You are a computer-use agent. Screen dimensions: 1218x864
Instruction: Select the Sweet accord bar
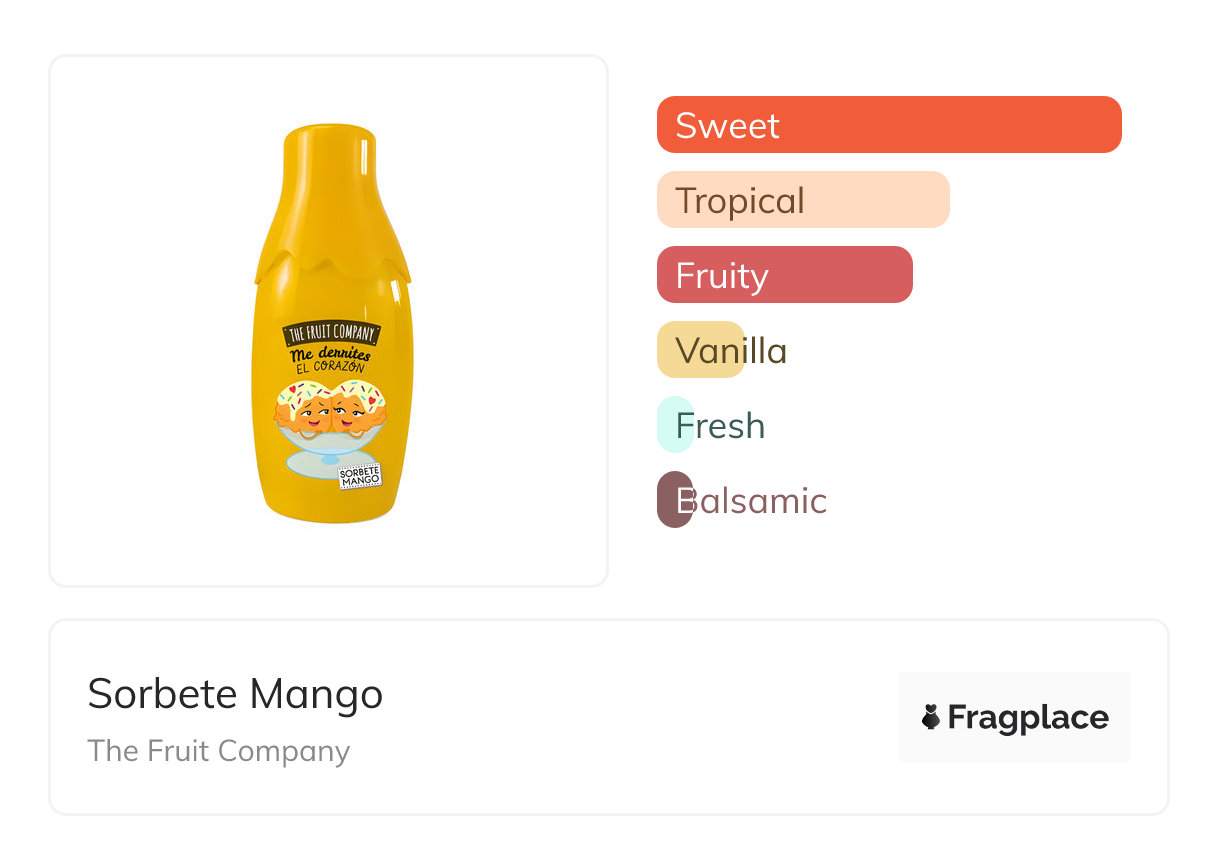(889, 125)
